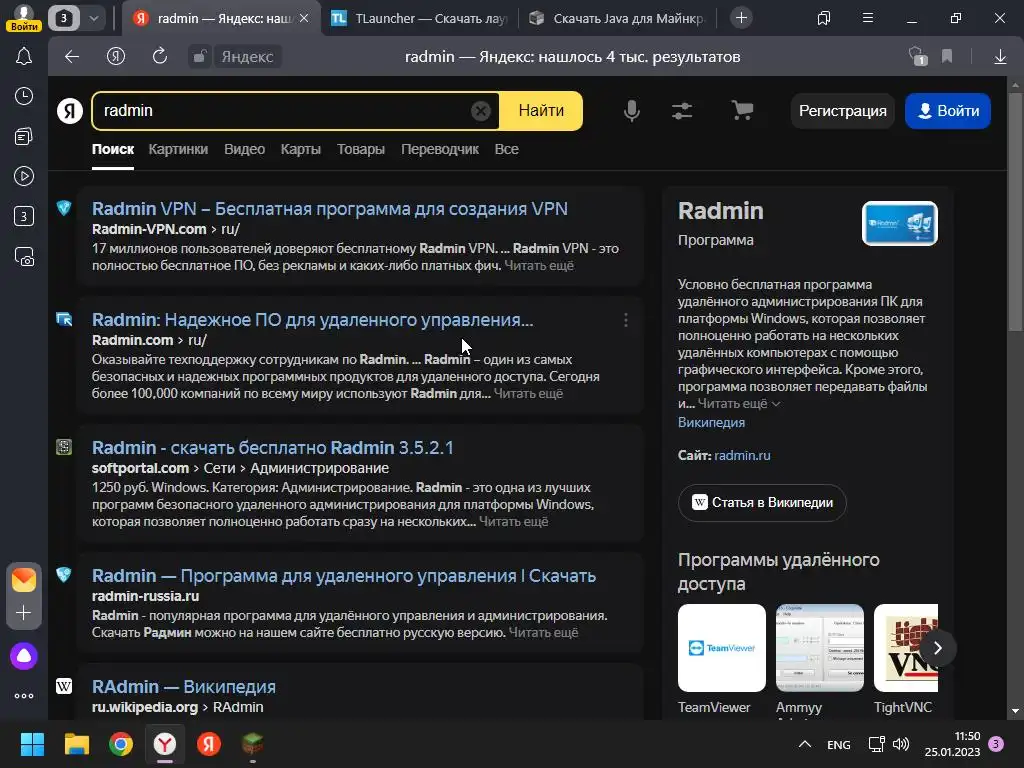The height and width of the screenshot is (768, 1024).
Task: Open search settings sliders icon
Action: [x=682, y=111]
